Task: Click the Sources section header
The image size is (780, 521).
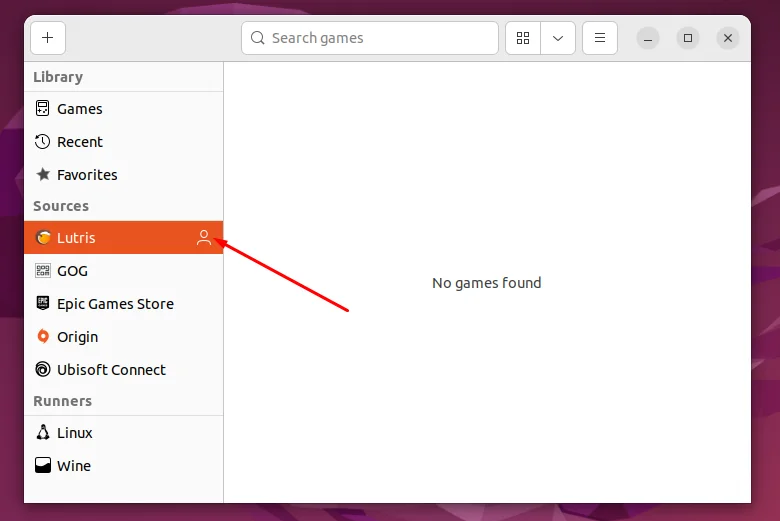Action: 61,206
